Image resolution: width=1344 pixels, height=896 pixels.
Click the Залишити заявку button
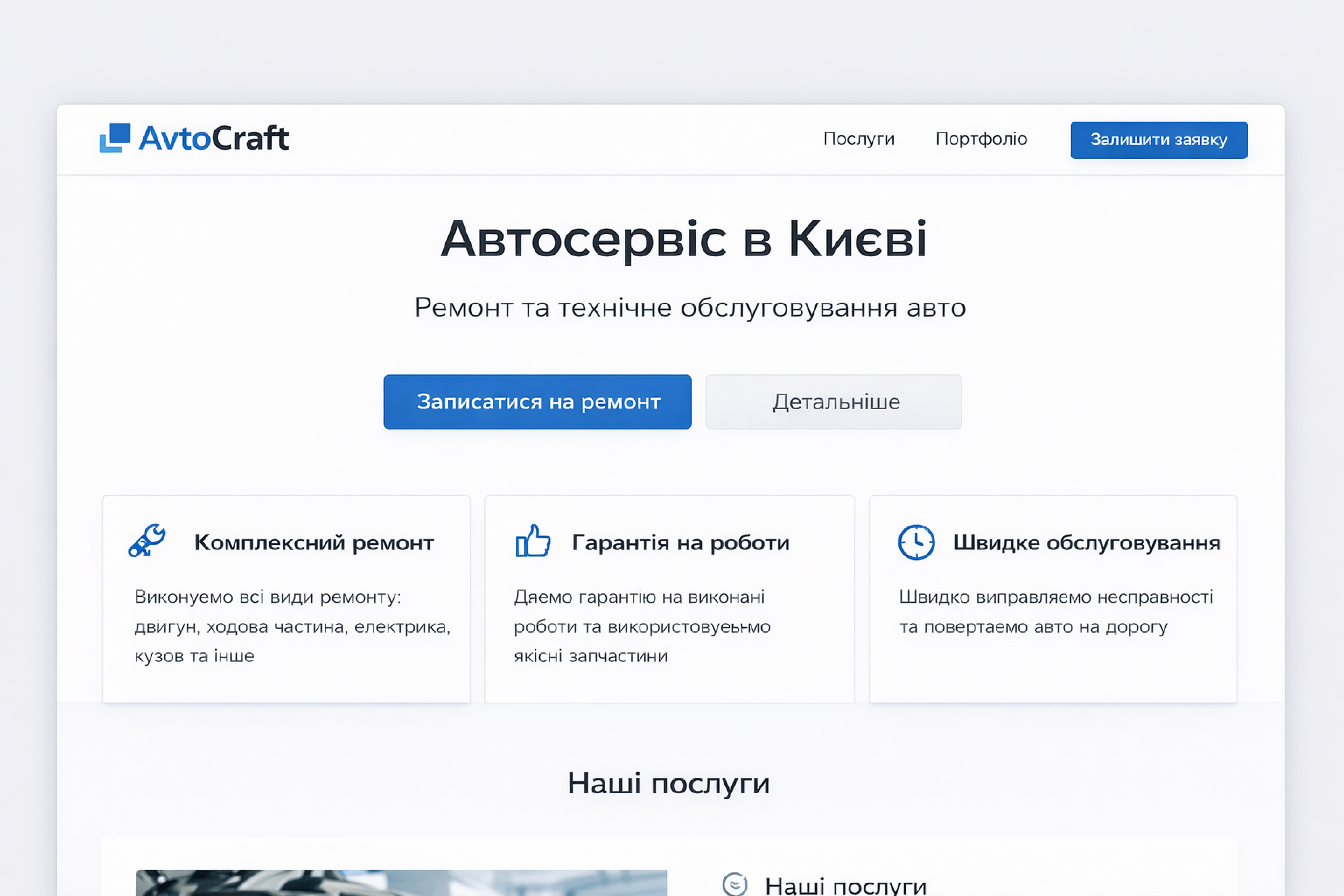tap(1159, 140)
